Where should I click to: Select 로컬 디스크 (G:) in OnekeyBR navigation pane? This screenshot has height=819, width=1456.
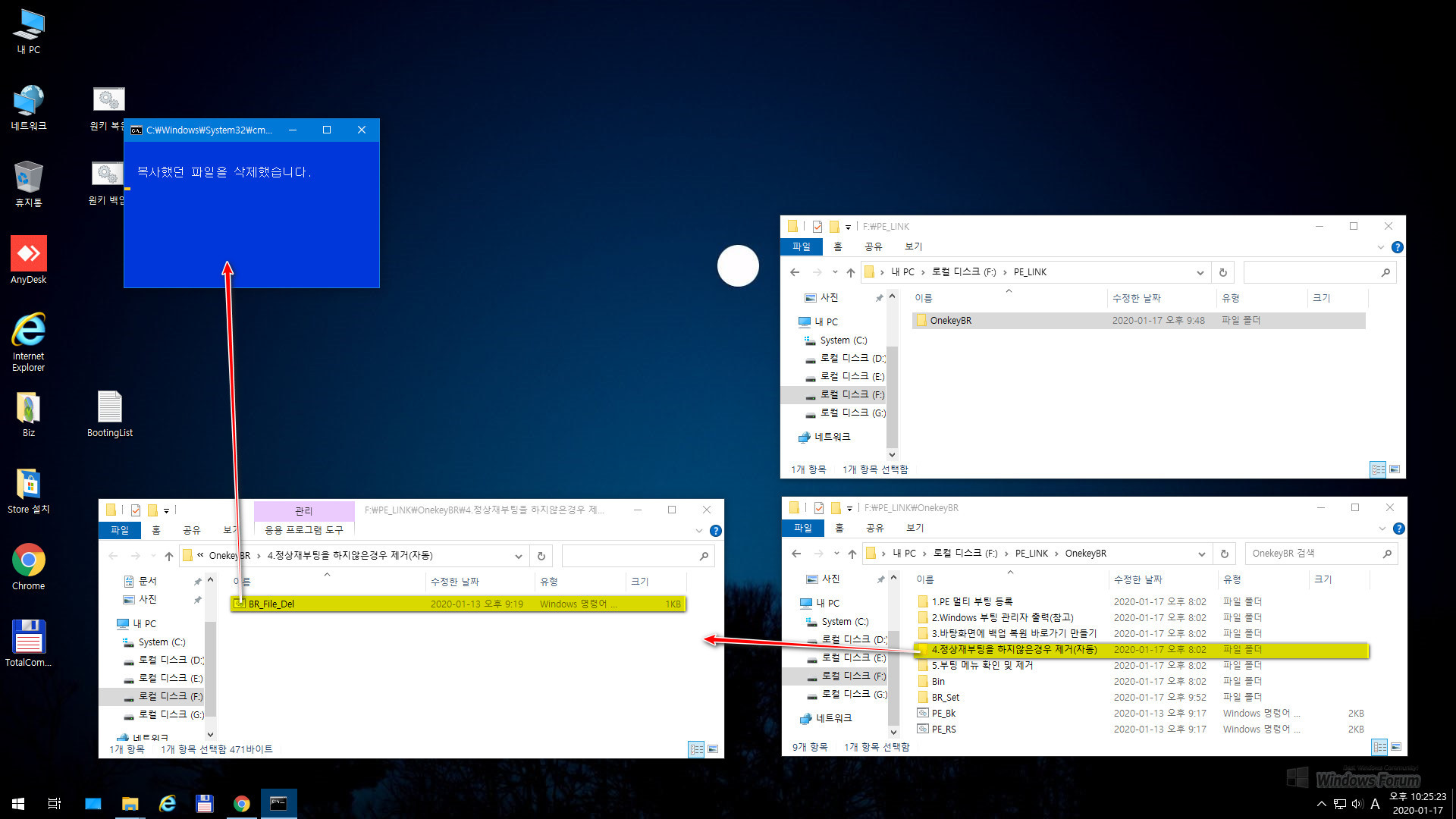point(853,694)
